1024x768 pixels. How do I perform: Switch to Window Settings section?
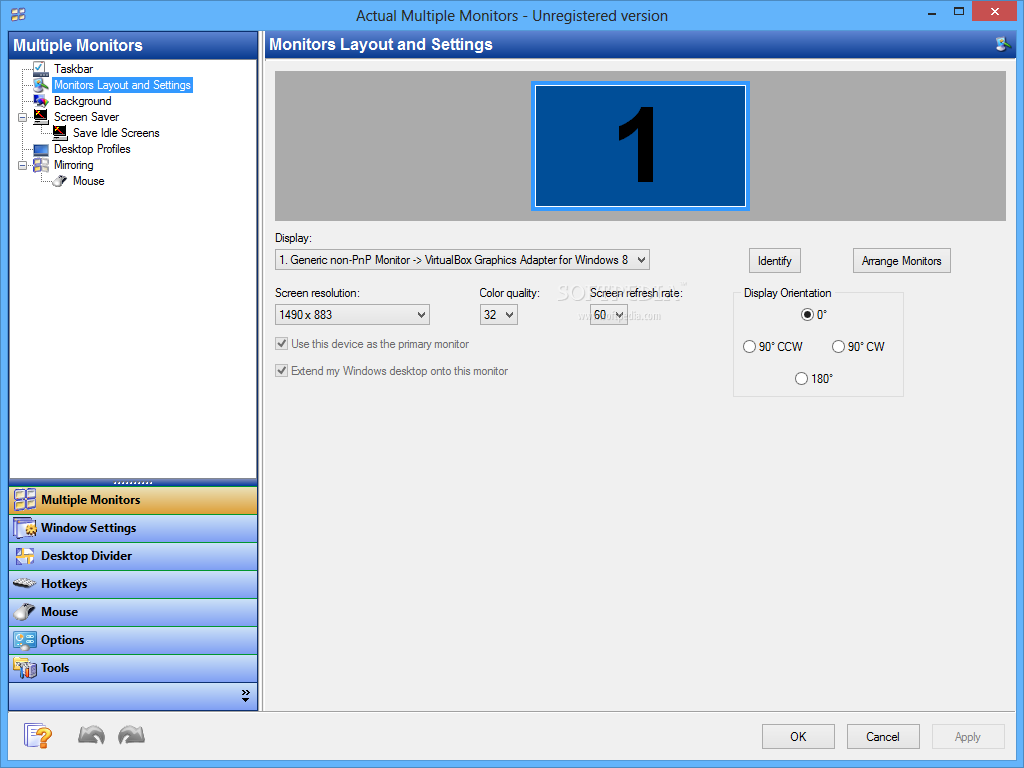tap(133, 528)
